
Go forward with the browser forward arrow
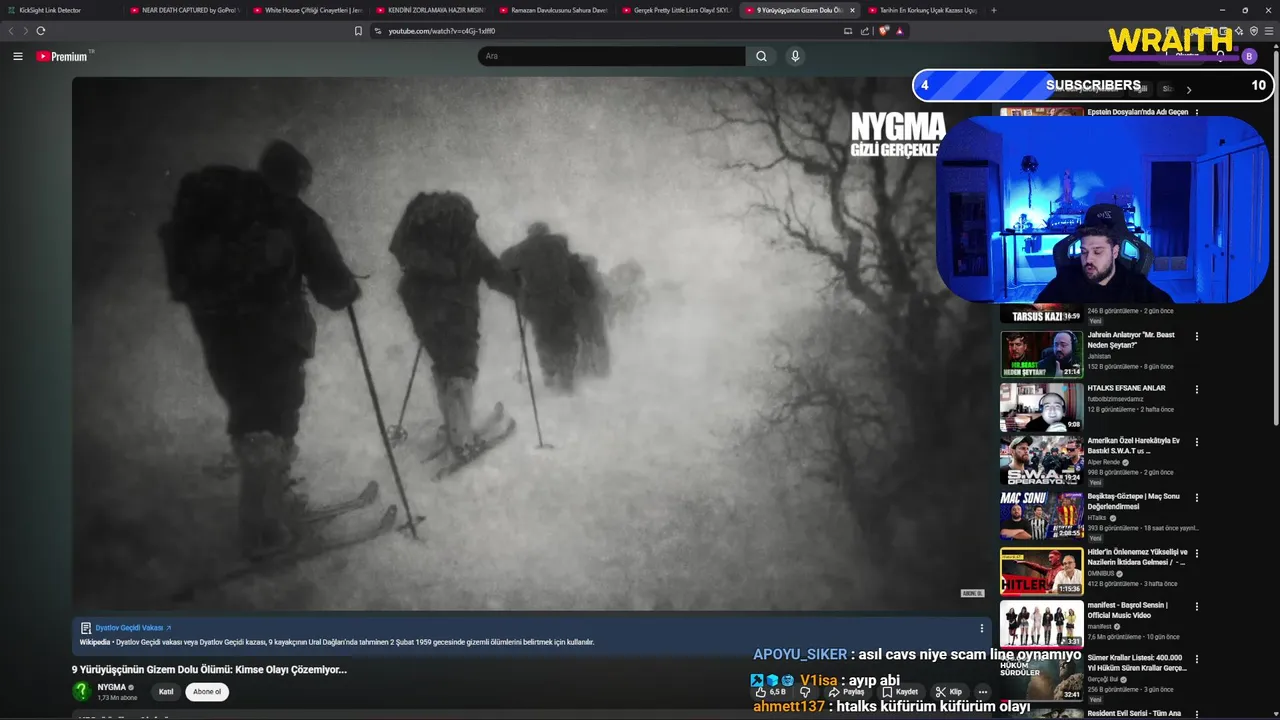25,31
